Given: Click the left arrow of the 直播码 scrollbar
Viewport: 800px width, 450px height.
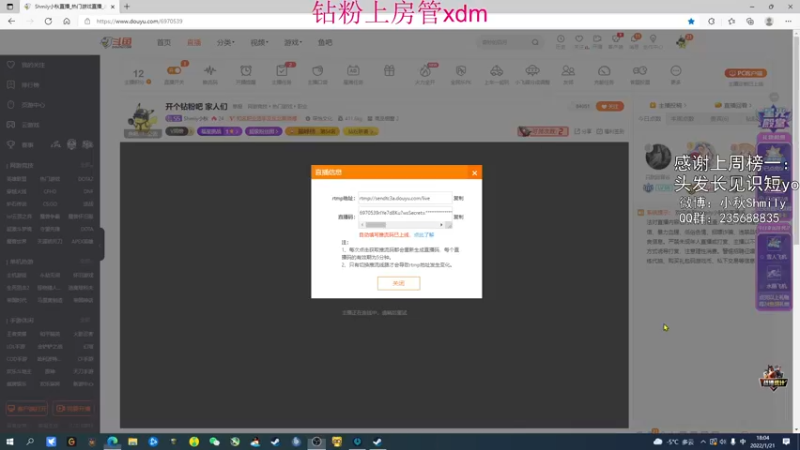Looking at the screenshot, I should pyautogui.click(x=362, y=225).
